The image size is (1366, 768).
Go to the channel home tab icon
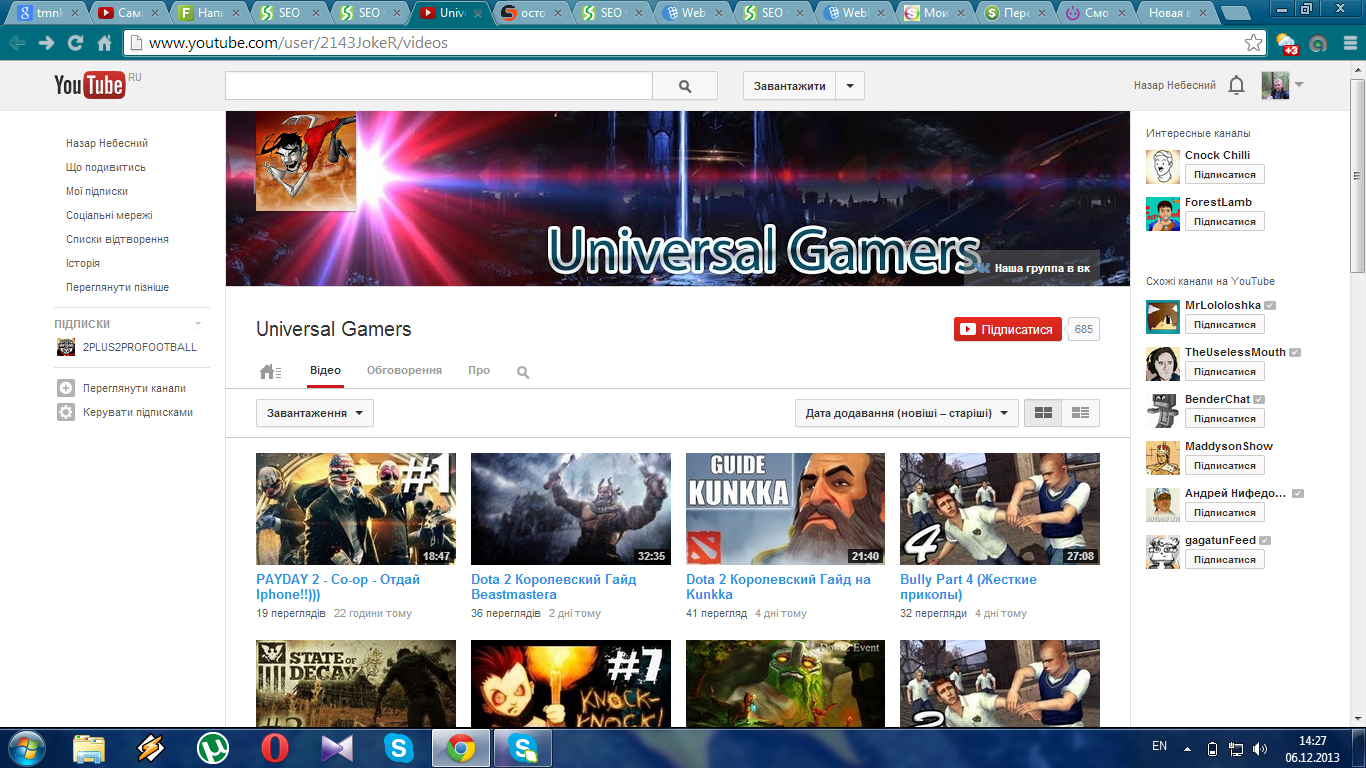(x=270, y=372)
